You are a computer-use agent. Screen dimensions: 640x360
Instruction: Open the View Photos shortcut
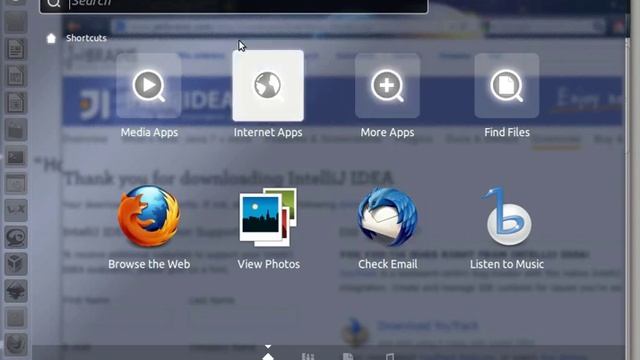pyautogui.click(x=268, y=217)
